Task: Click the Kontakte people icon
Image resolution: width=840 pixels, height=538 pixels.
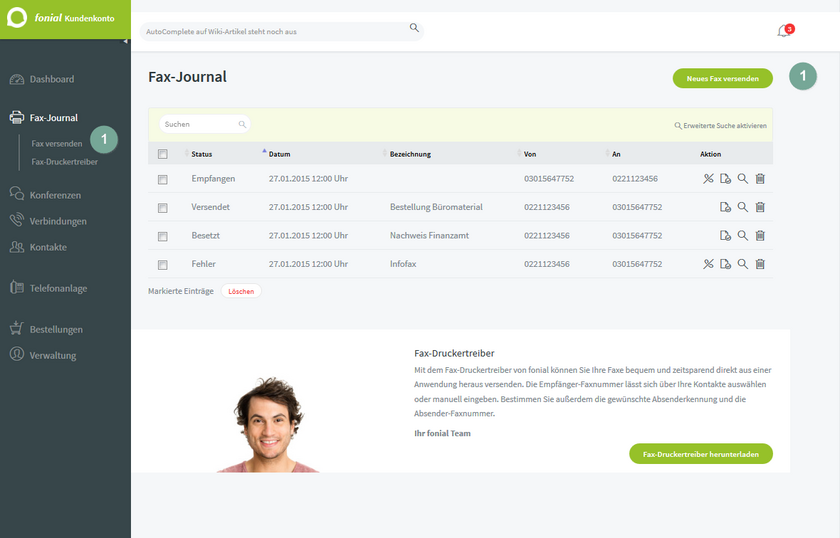Action: (17, 246)
